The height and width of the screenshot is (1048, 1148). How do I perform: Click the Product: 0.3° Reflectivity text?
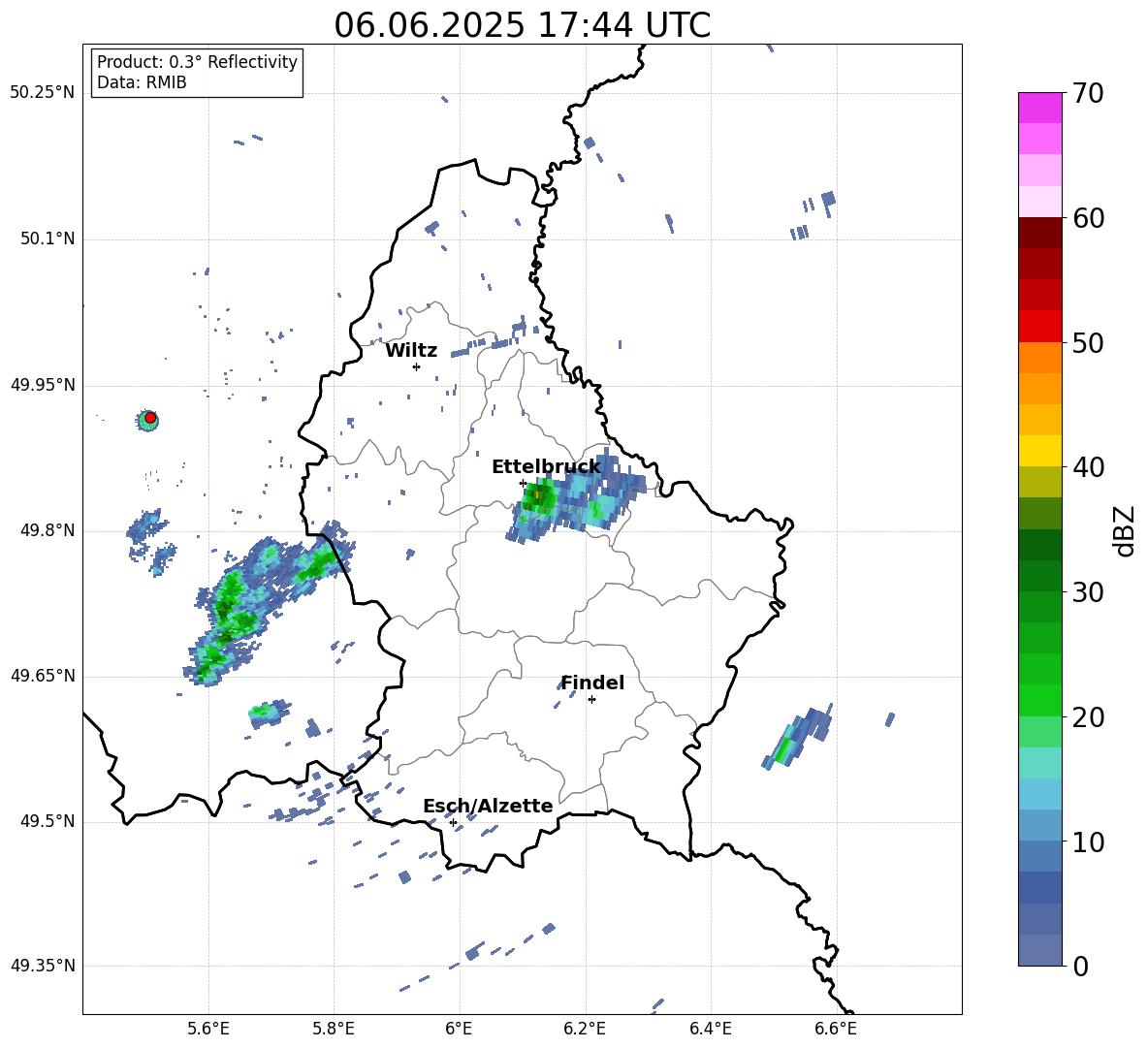(x=197, y=62)
